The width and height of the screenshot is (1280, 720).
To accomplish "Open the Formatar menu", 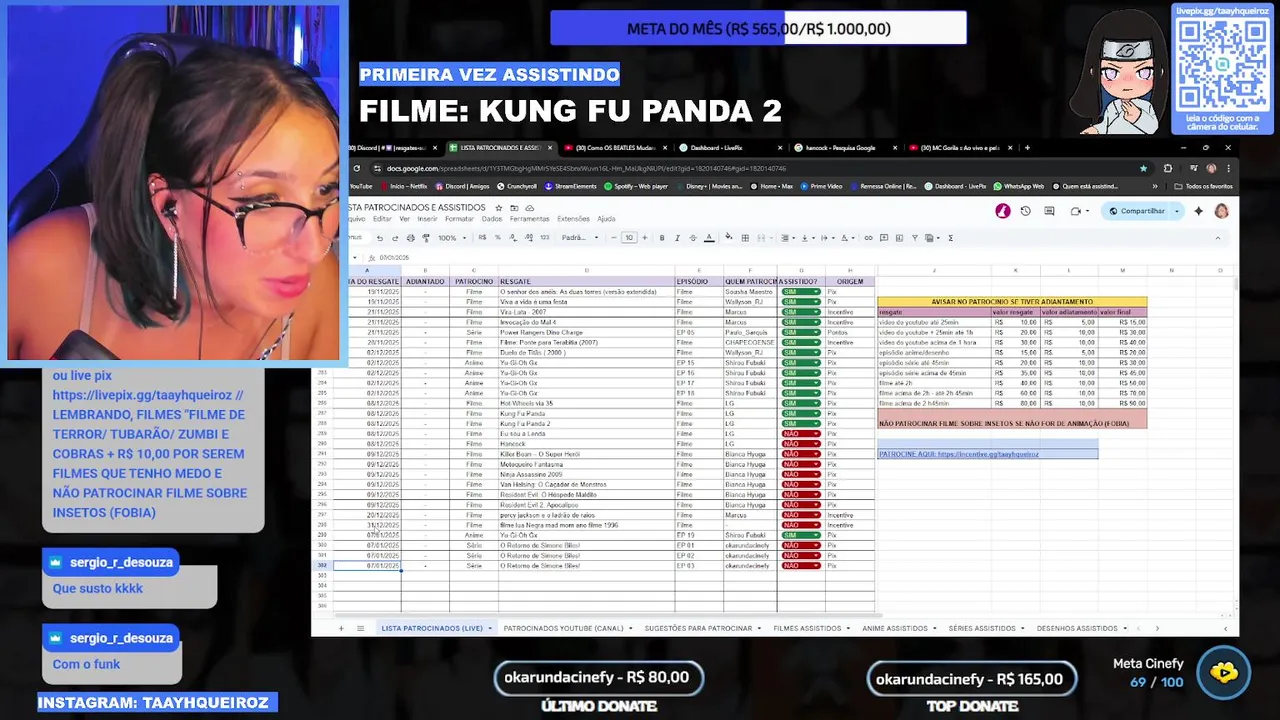I will click(x=459, y=219).
